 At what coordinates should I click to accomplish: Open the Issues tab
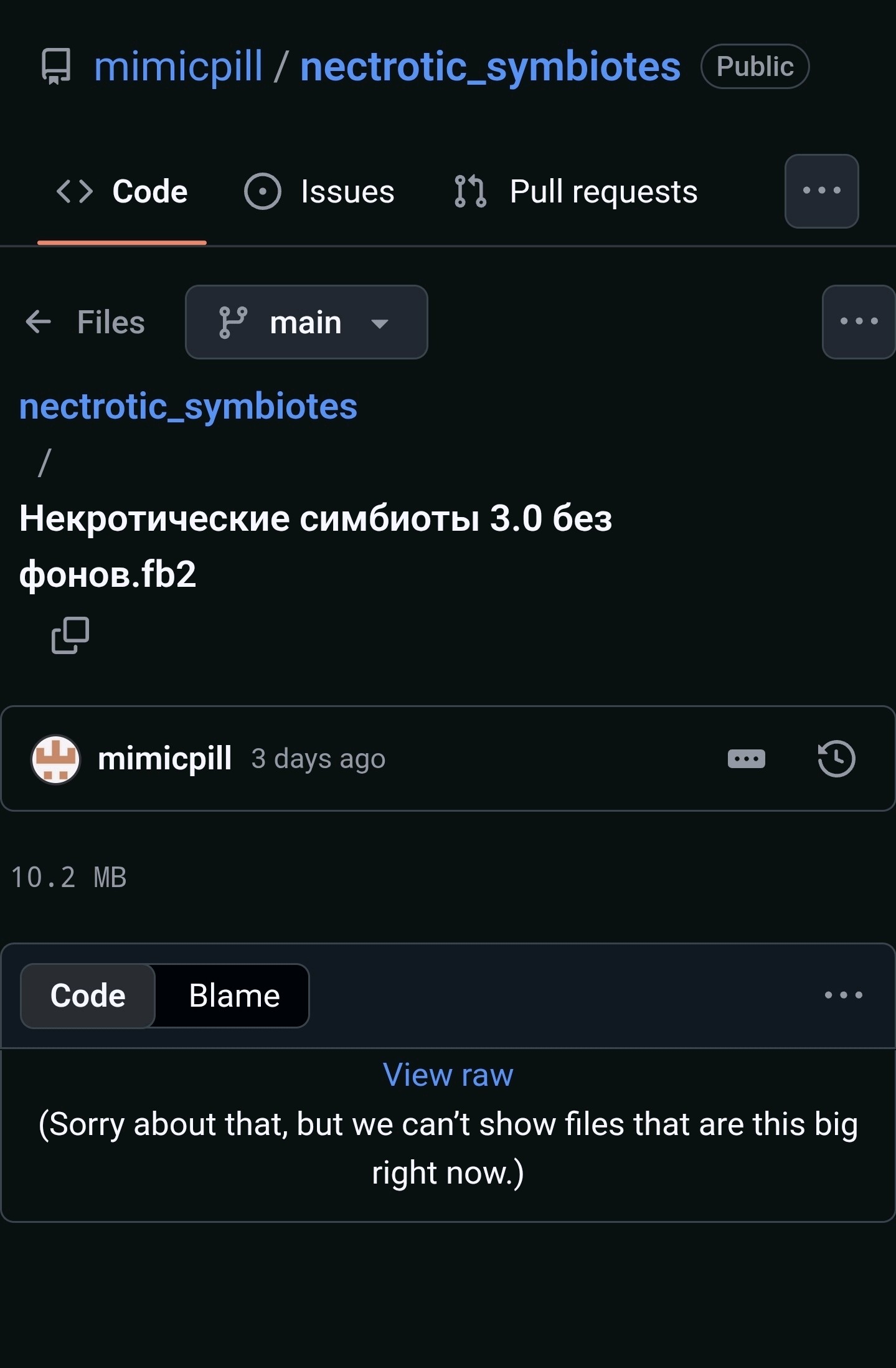319,191
